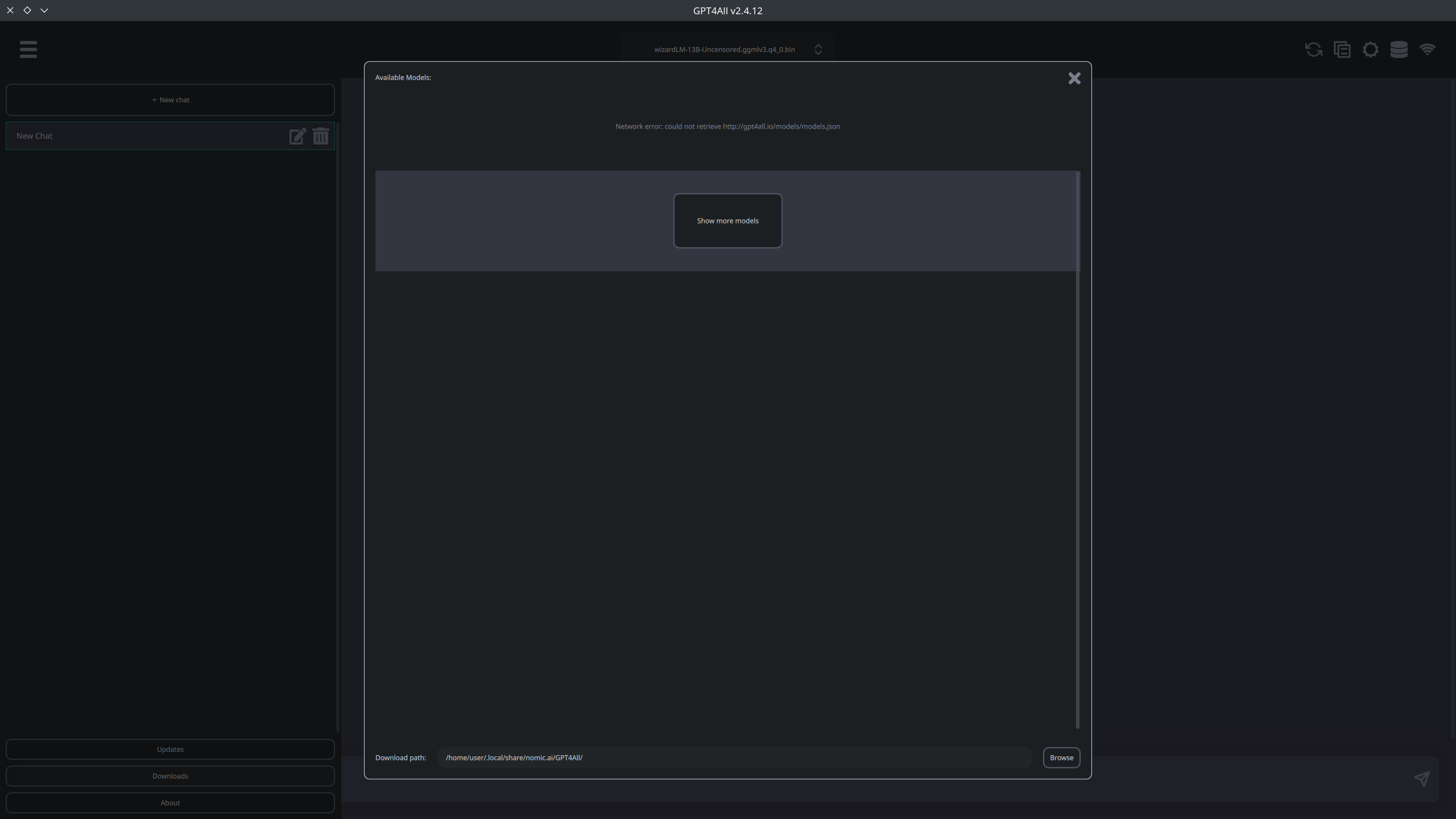The width and height of the screenshot is (1456, 819).
Task: Click the regenerate response icon
Action: [x=1313, y=49]
